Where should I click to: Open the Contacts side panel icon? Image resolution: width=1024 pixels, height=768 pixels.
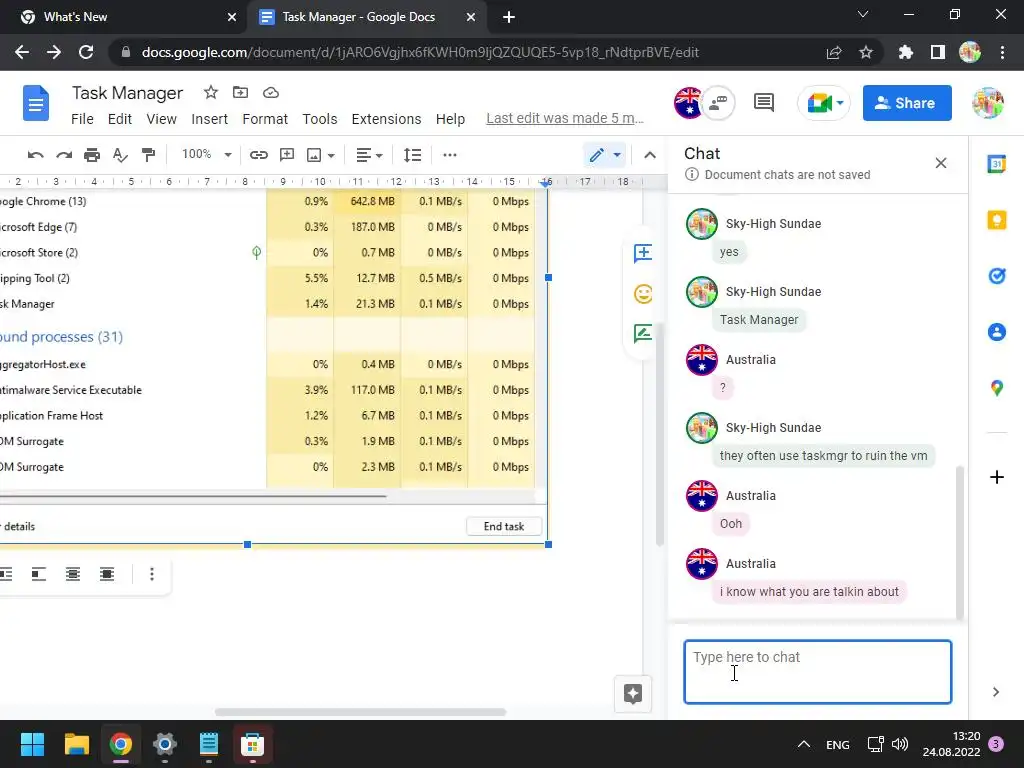coord(997,332)
